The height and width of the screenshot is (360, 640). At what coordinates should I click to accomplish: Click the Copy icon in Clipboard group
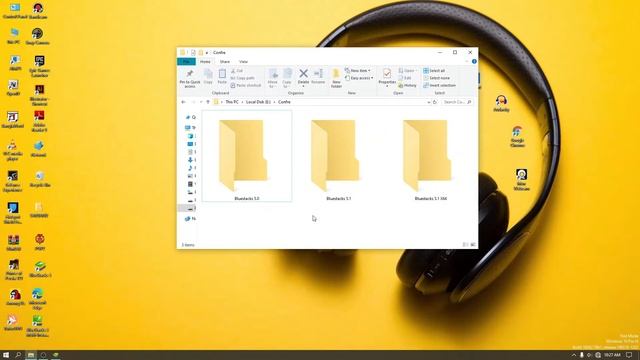click(208, 74)
